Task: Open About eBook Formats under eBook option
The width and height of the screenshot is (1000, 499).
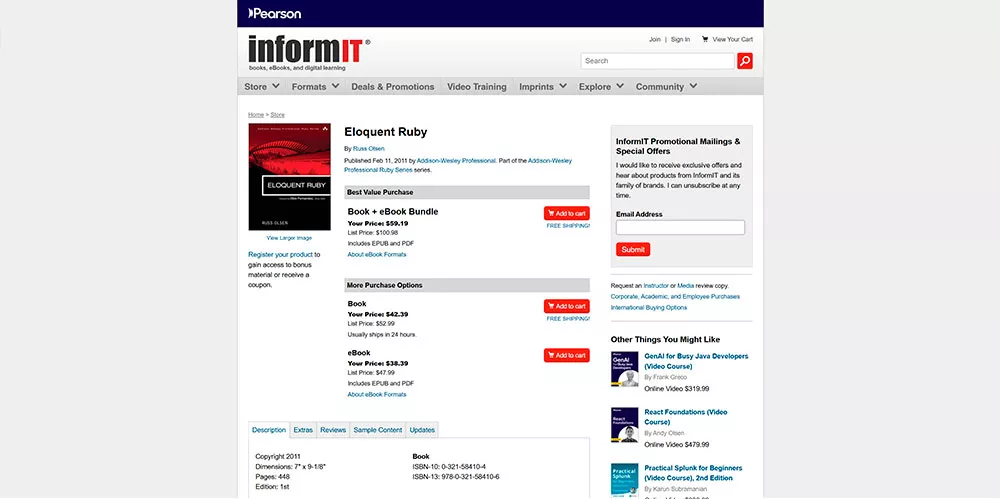Action: [x=377, y=394]
